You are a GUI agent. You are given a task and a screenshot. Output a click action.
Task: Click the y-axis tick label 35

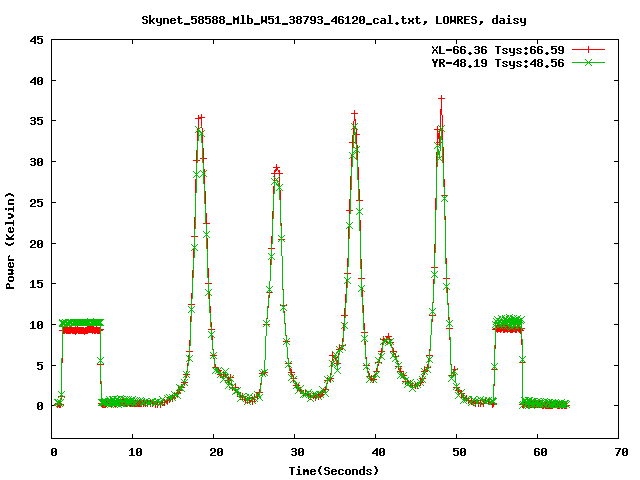click(36, 121)
